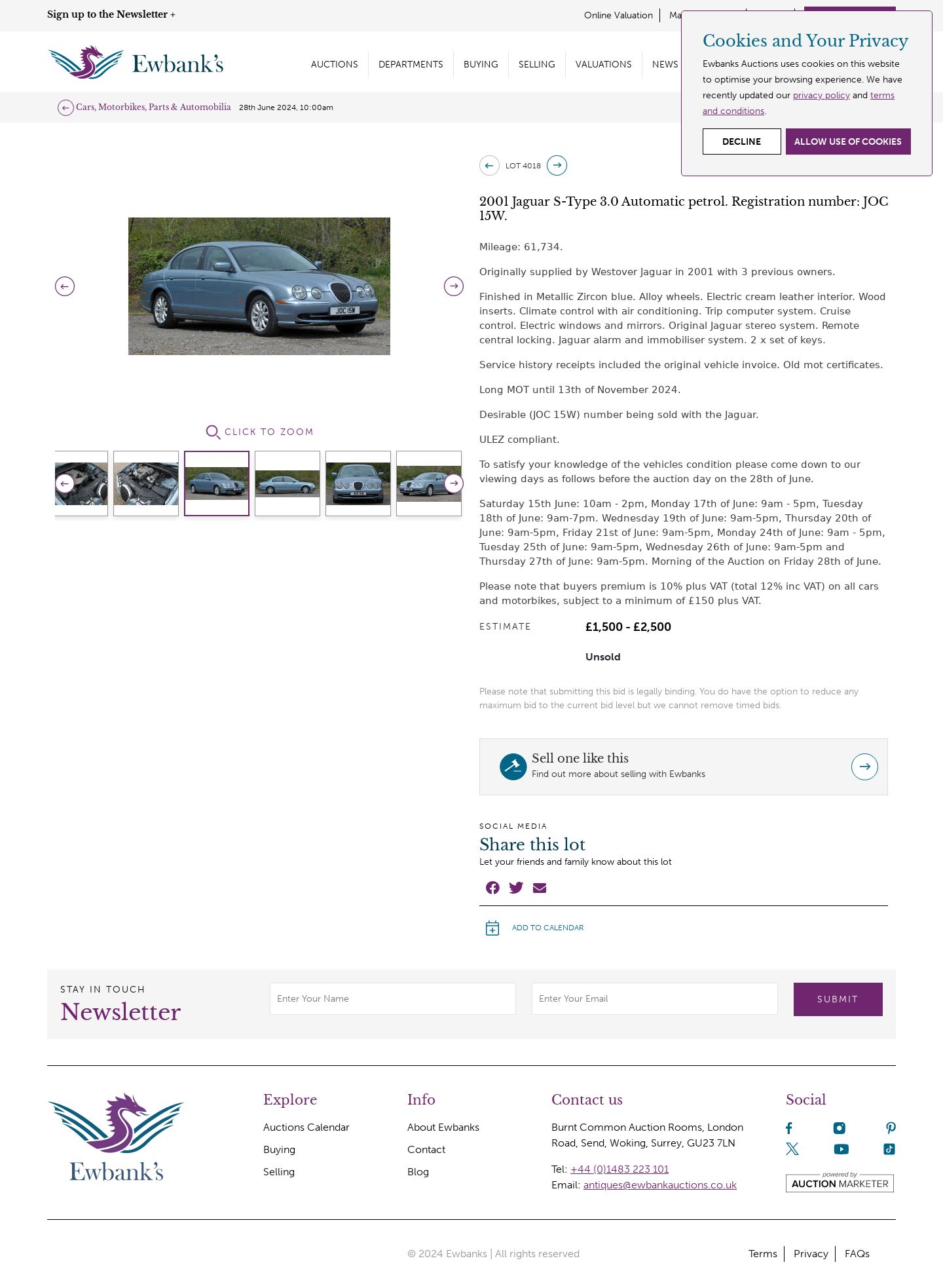Expand Sign up to the Newsletter
This screenshot has height=1288, width=943.
(x=111, y=14)
